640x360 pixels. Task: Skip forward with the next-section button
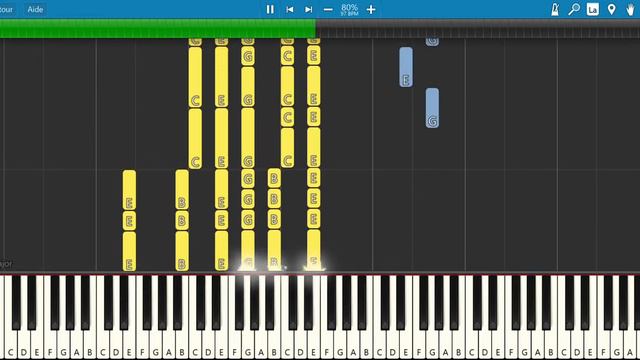[x=309, y=9]
